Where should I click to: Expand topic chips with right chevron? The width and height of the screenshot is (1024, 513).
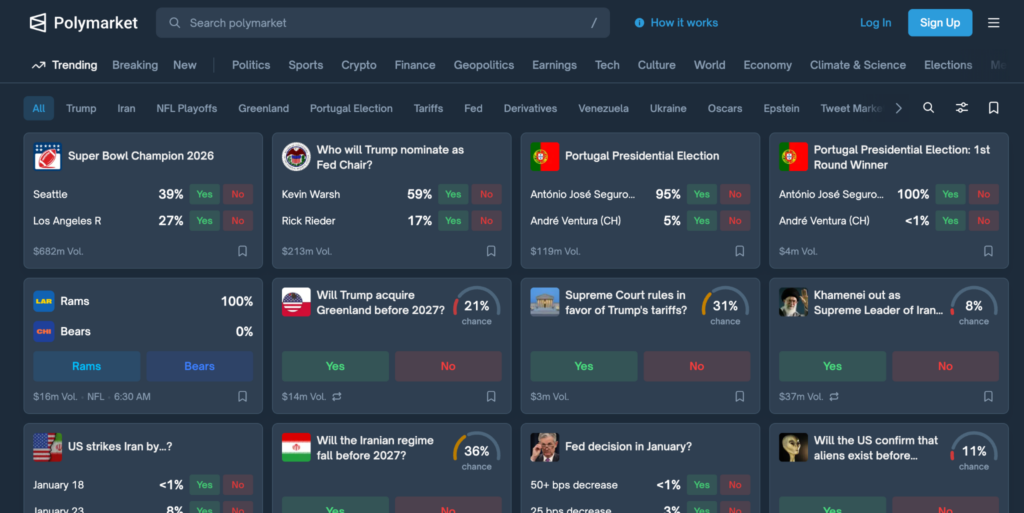(x=898, y=108)
